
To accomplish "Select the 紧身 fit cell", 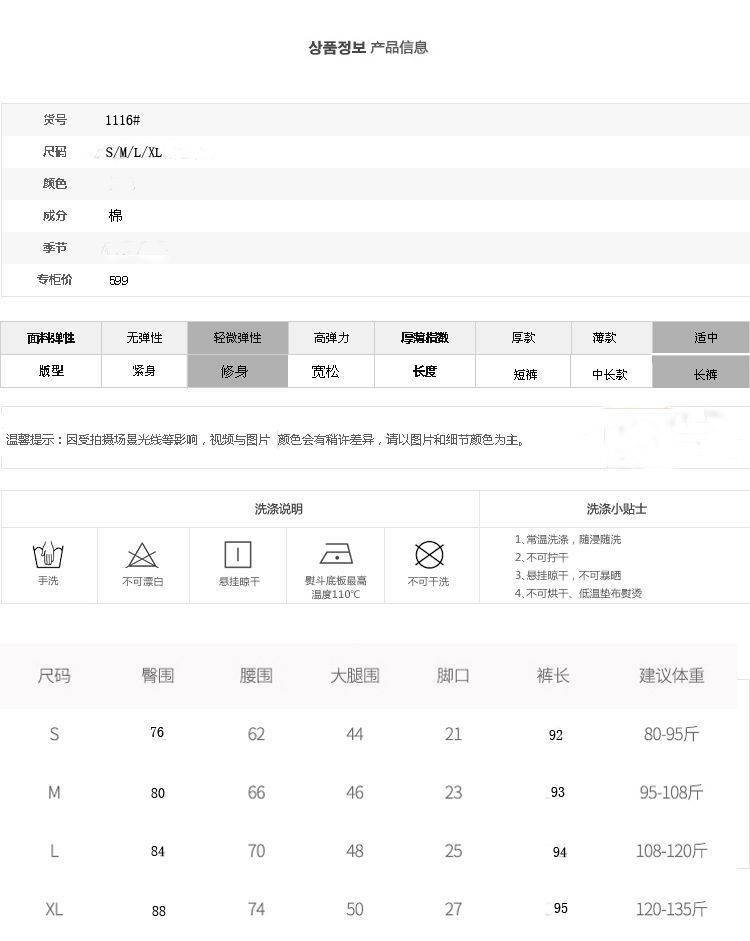I will 145,371.
